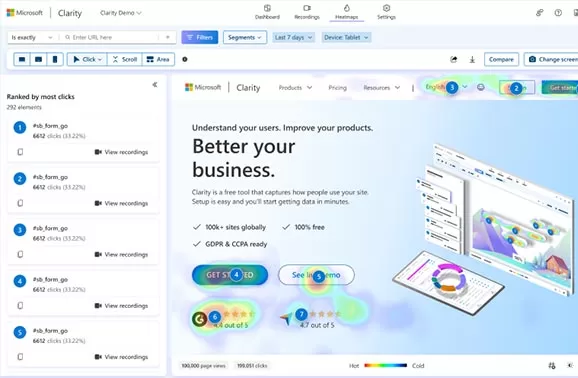Copy the selector of ranked element 2
Viewport: 578px width, 378px height.
20,203
